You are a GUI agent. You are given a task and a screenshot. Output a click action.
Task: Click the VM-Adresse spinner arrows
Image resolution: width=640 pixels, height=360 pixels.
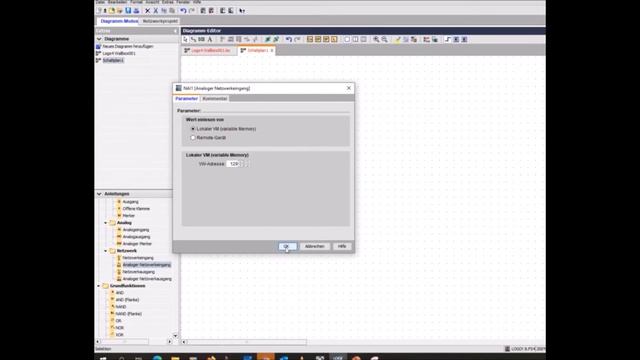(242, 164)
